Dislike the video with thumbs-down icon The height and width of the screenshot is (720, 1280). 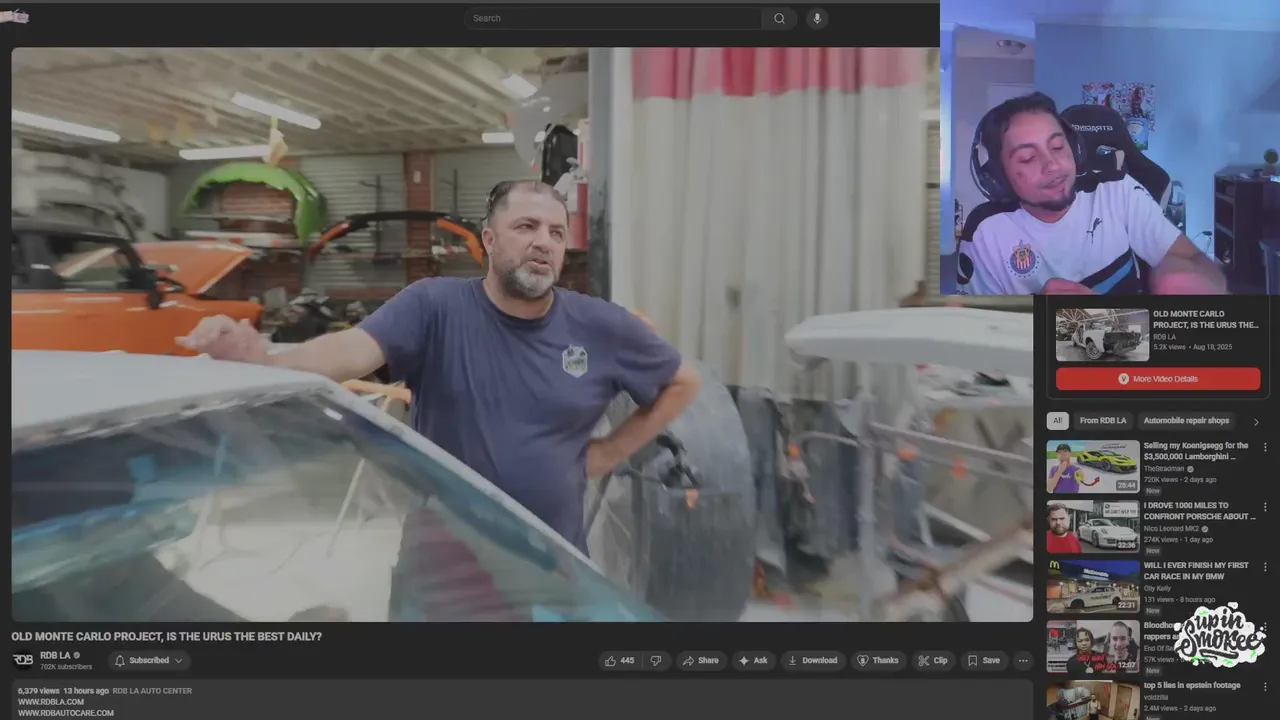[x=656, y=661]
